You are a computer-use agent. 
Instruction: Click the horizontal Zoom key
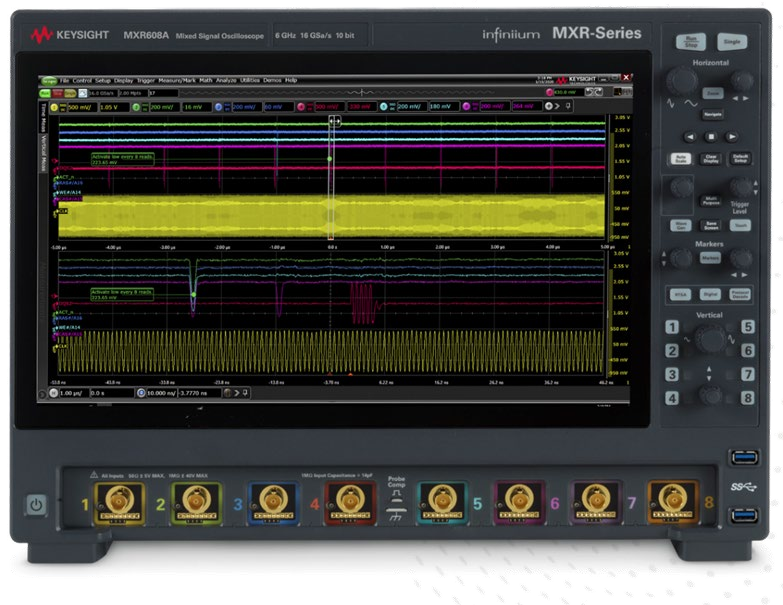pos(713,93)
